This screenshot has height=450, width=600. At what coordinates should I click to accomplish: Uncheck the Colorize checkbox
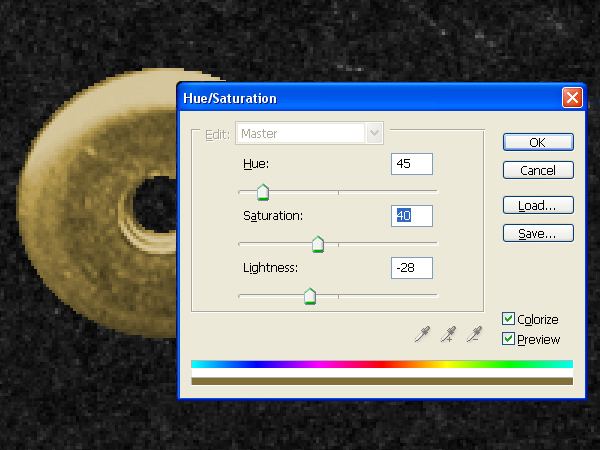pyautogui.click(x=508, y=319)
